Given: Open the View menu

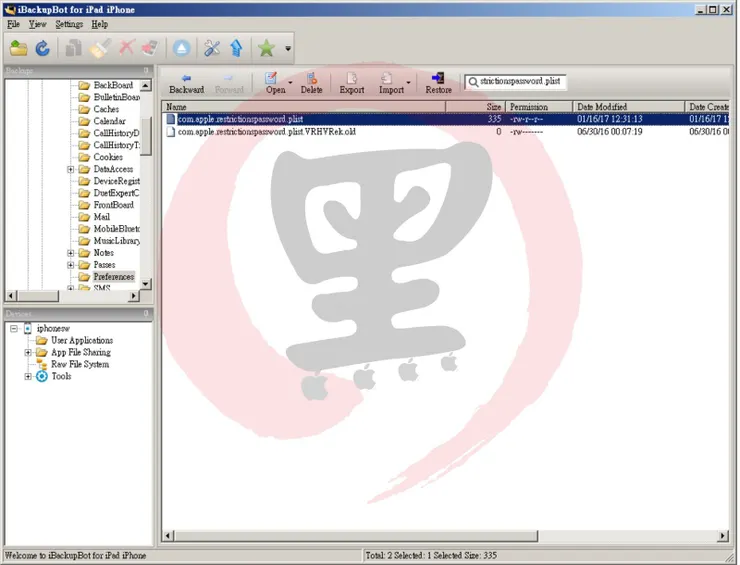Looking at the screenshot, I should click(x=37, y=24).
